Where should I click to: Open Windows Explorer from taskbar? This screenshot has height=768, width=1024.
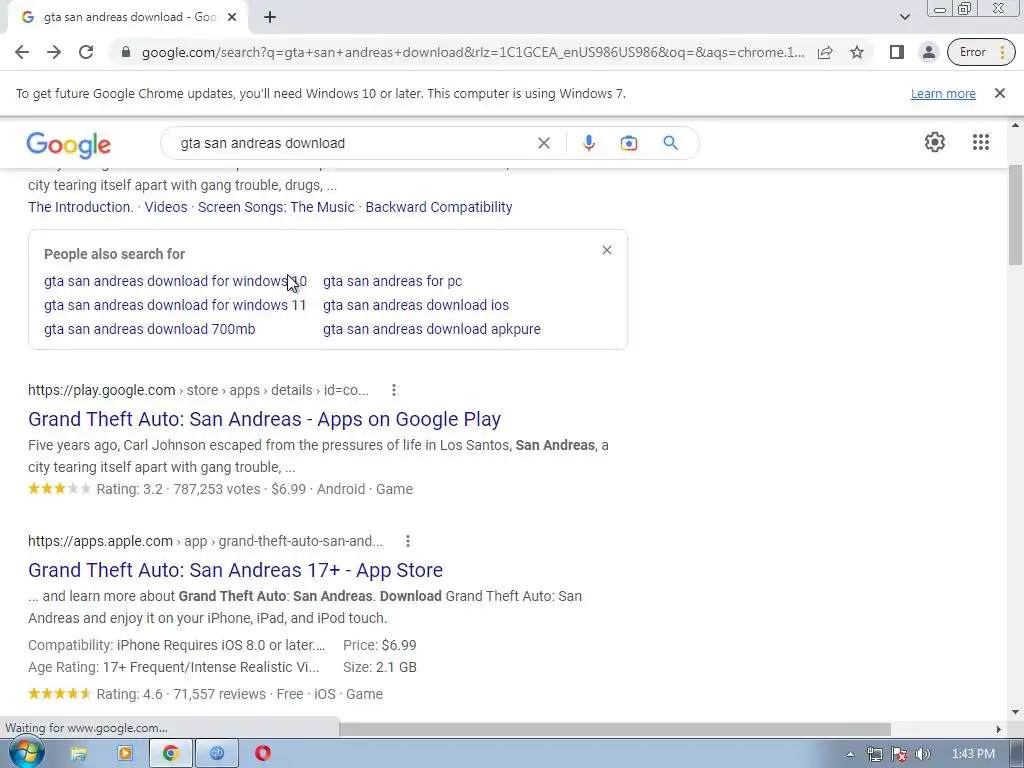tap(78, 754)
